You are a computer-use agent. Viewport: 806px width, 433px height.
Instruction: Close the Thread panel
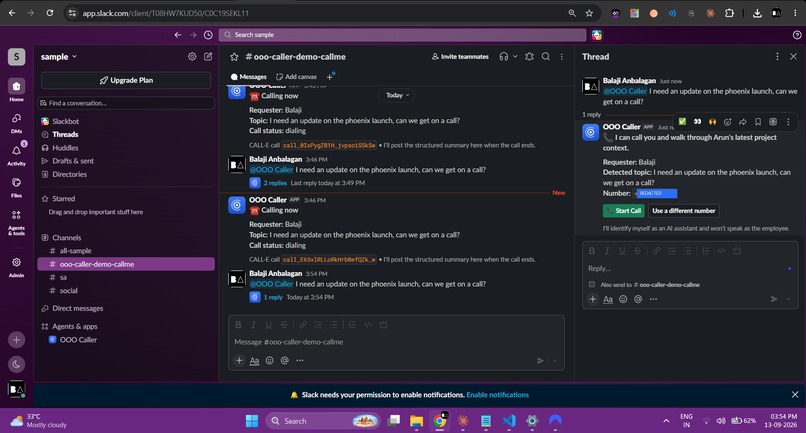793,57
